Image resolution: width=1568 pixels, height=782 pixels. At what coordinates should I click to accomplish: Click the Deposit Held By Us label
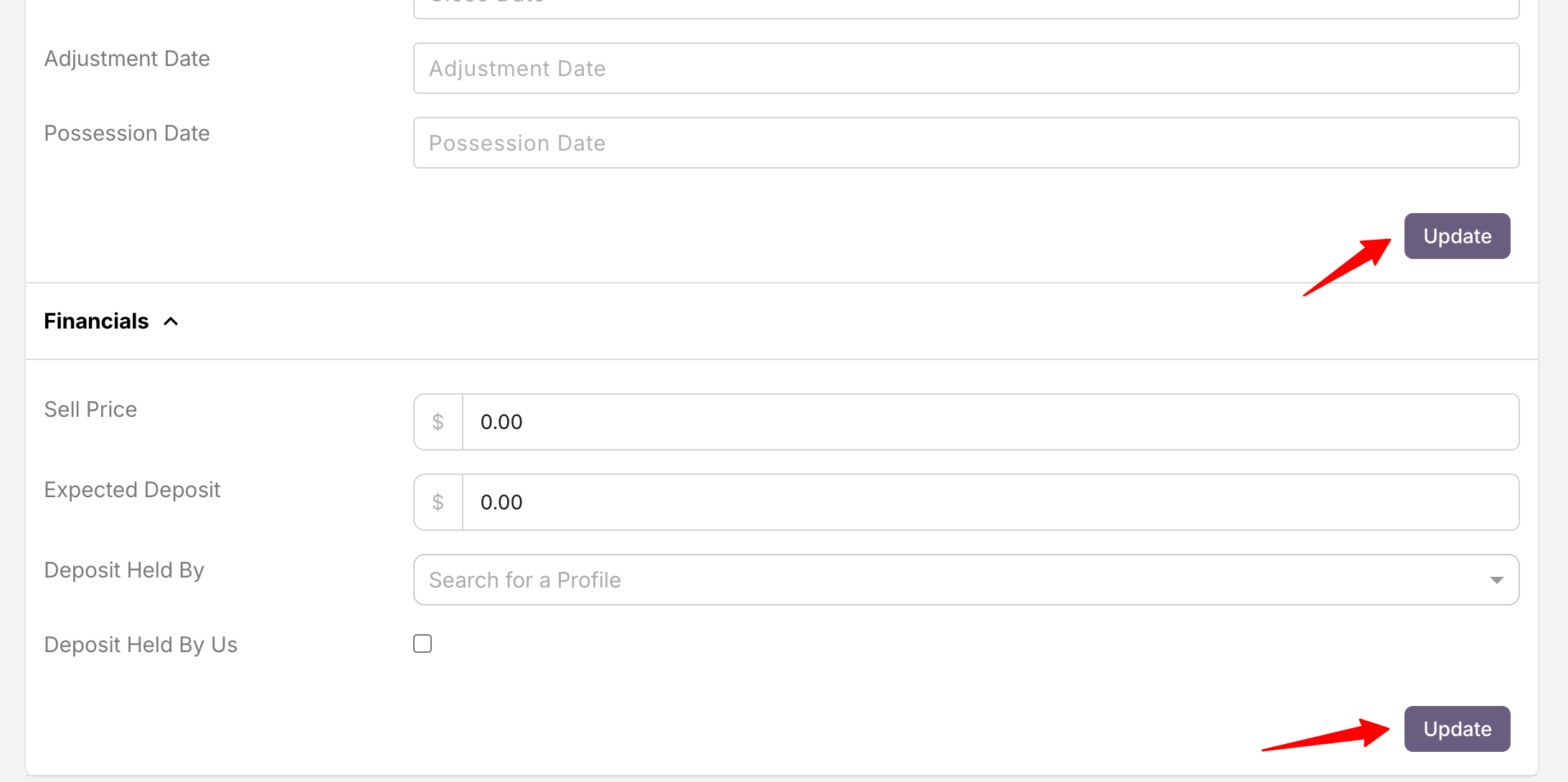pyautogui.click(x=141, y=645)
